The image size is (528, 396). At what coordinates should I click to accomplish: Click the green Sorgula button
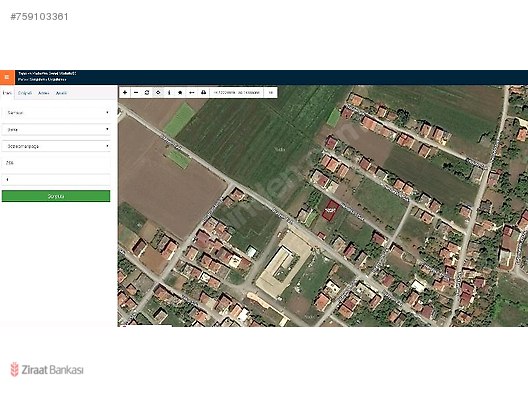56,196
